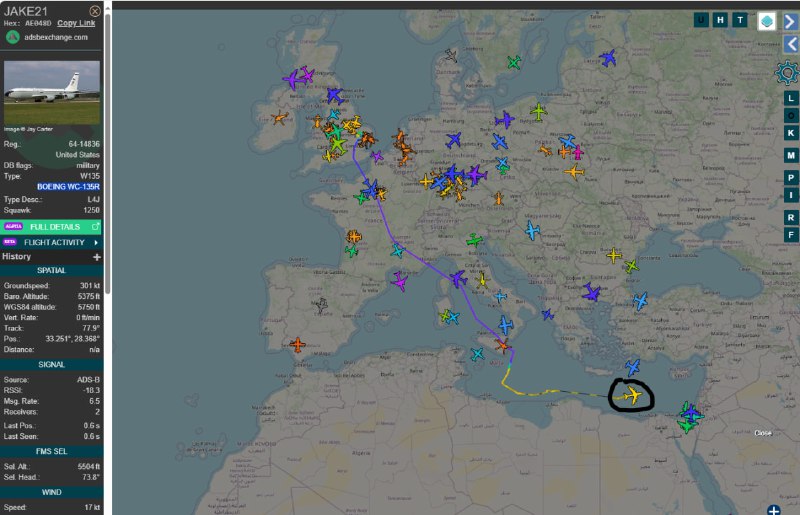This screenshot has width=800, height=515.
Task: Toggle the O map button
Action: (x=791, y=115)
